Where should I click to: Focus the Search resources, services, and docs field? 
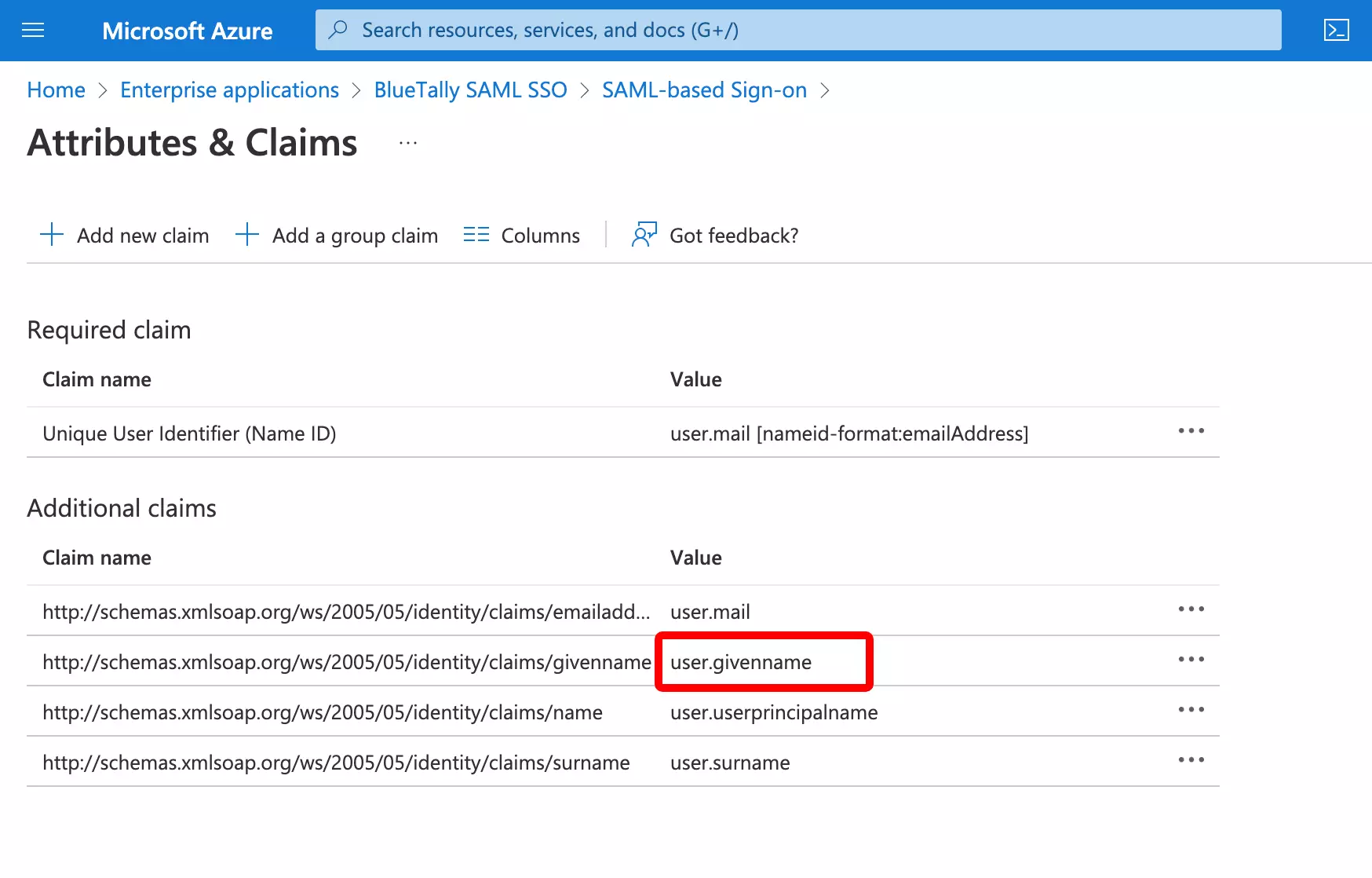(798, 30)
